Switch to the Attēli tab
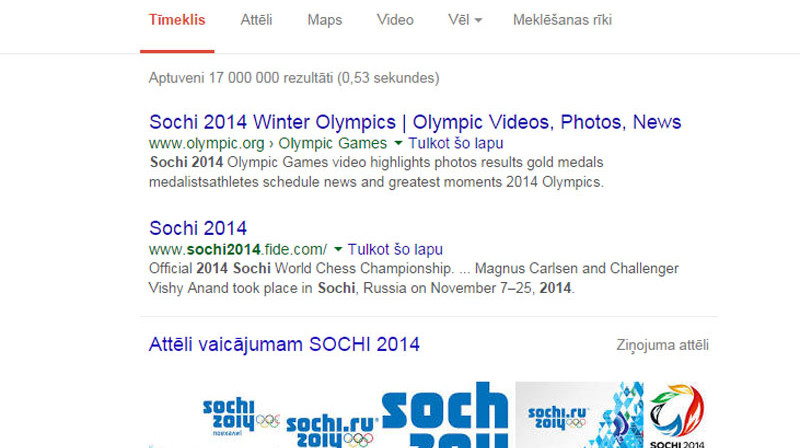This screenshot has height=448, width=800. [x=256, y=20]
